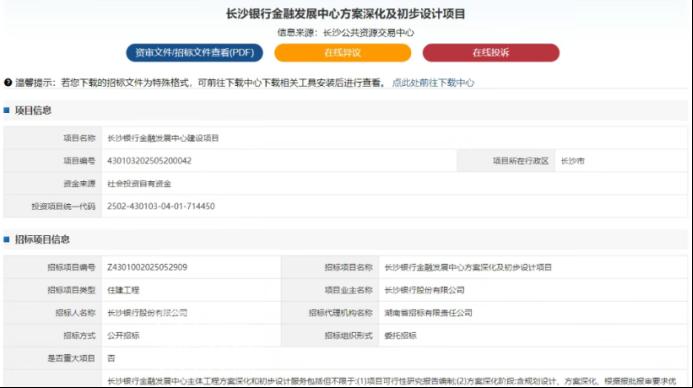This screenshot has width=693, height=388.
Task: Click the red 在线投诉 button
Action: pos(491,53)
